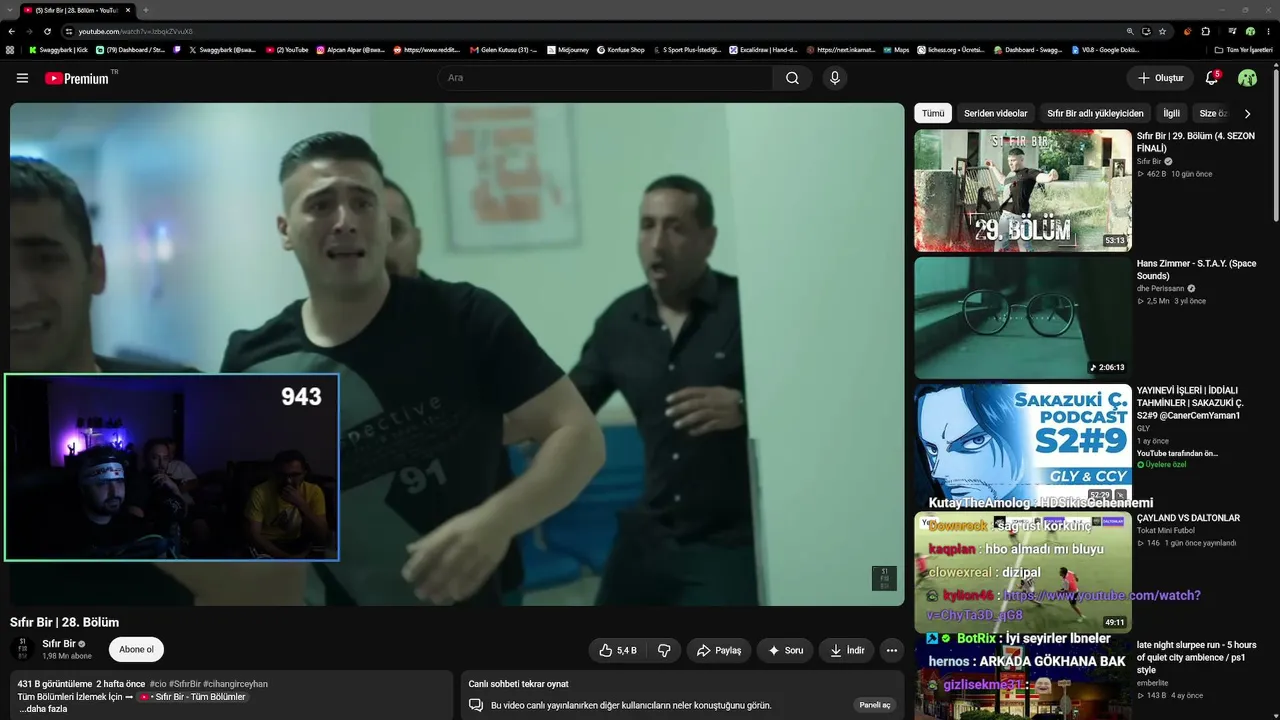
Task: Like the video with 5,4 B likes
Action: tap(618, 650)
